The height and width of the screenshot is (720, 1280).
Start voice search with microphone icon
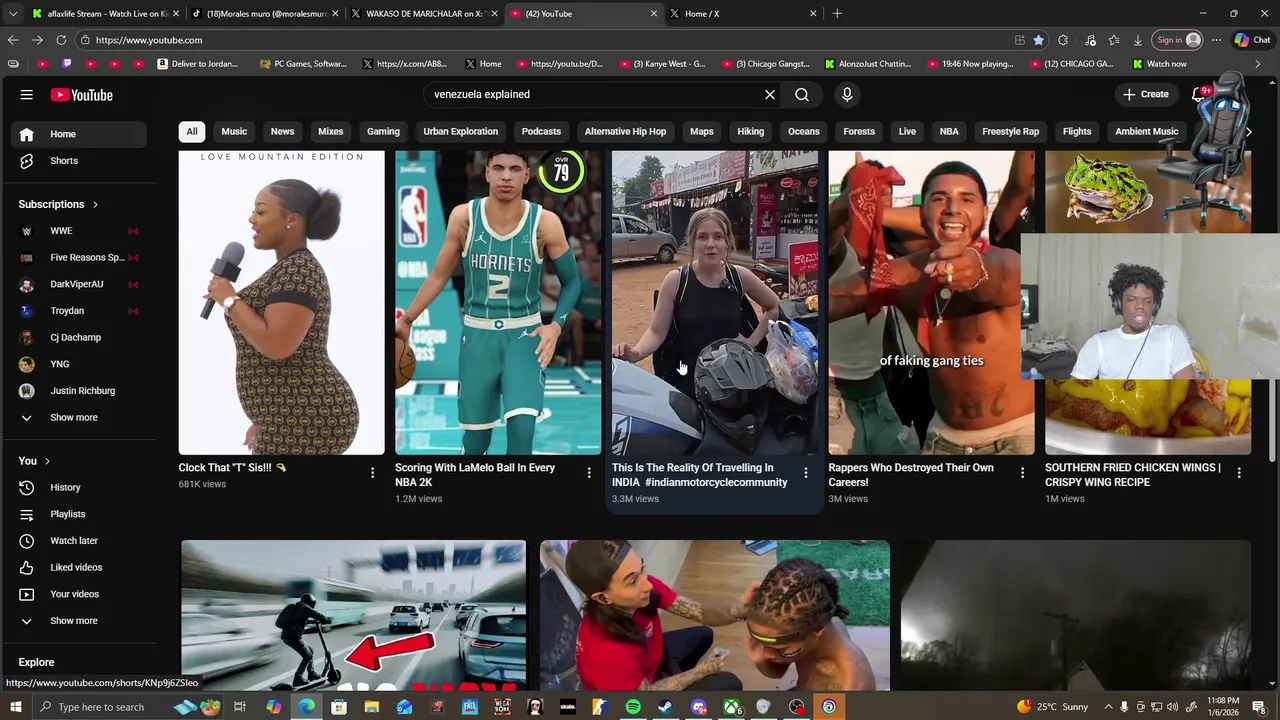click(x=847, y=95)
